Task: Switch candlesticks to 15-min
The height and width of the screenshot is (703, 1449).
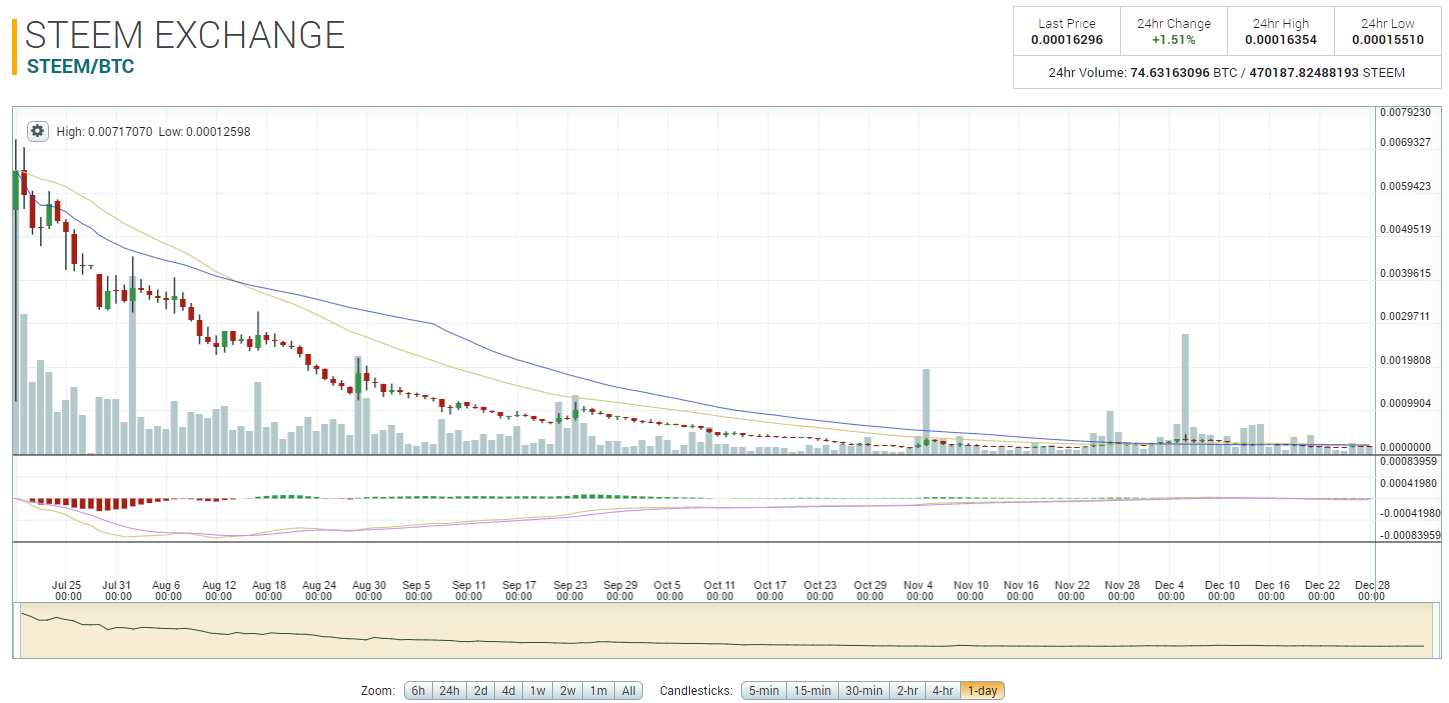Action: 812,690
